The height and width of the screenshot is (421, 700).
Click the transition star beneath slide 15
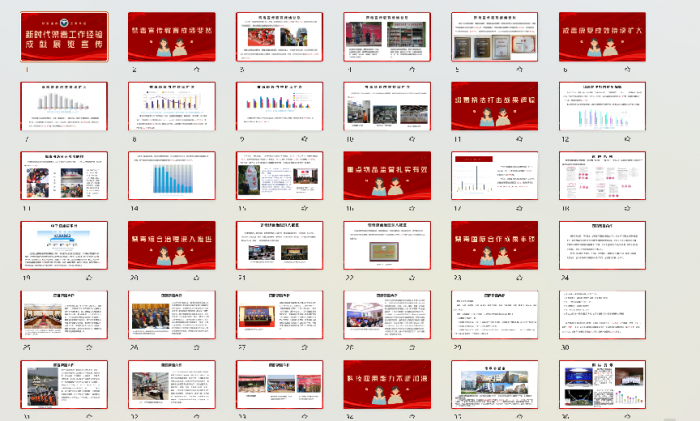click(304, 210)
